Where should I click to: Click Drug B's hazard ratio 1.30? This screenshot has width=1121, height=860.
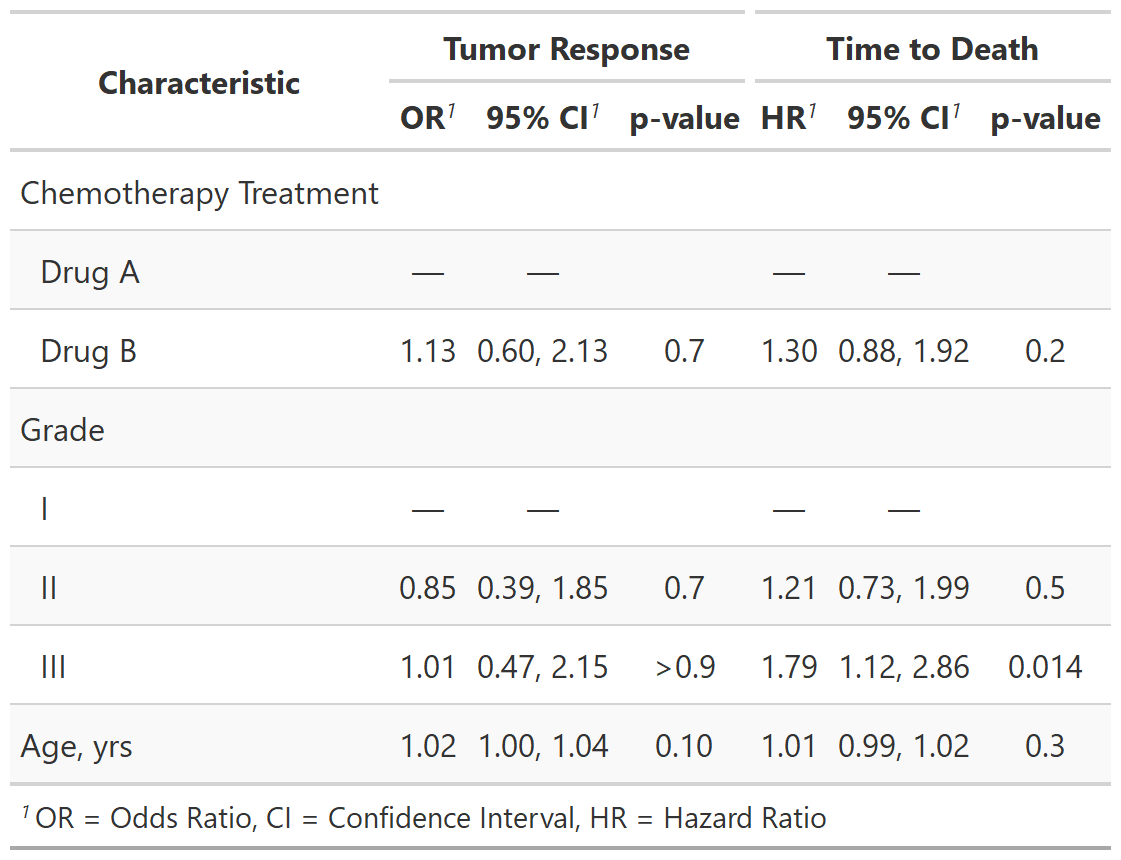coord(789,351)
